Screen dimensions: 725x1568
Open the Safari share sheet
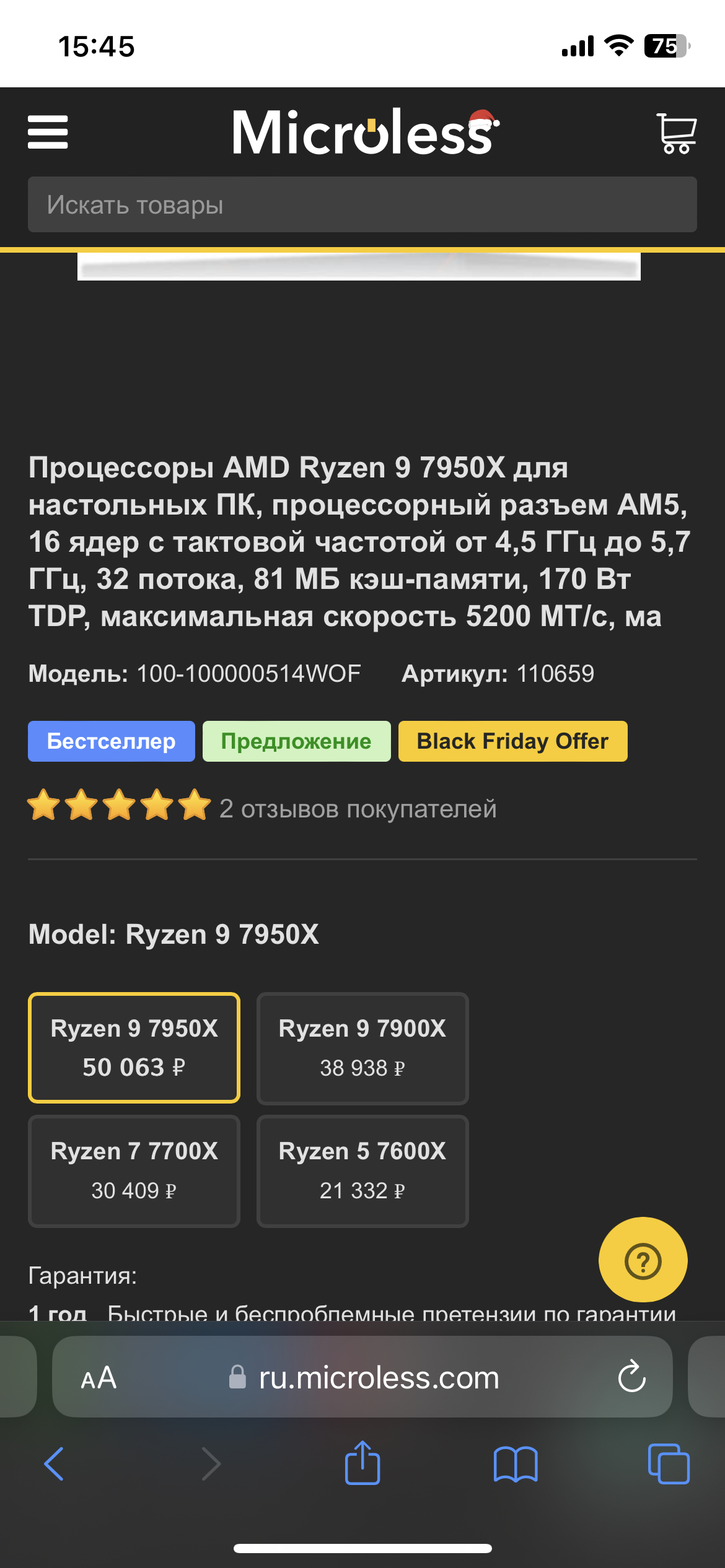(362, 1463)
